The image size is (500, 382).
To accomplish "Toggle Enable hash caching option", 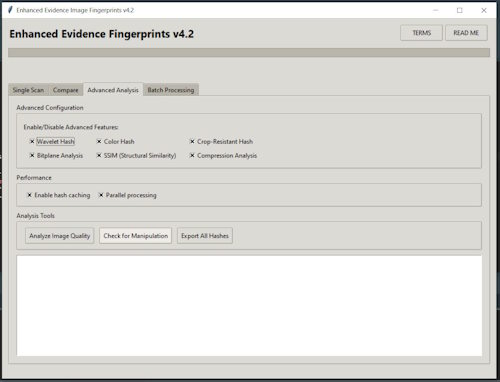I will point(58,195).
